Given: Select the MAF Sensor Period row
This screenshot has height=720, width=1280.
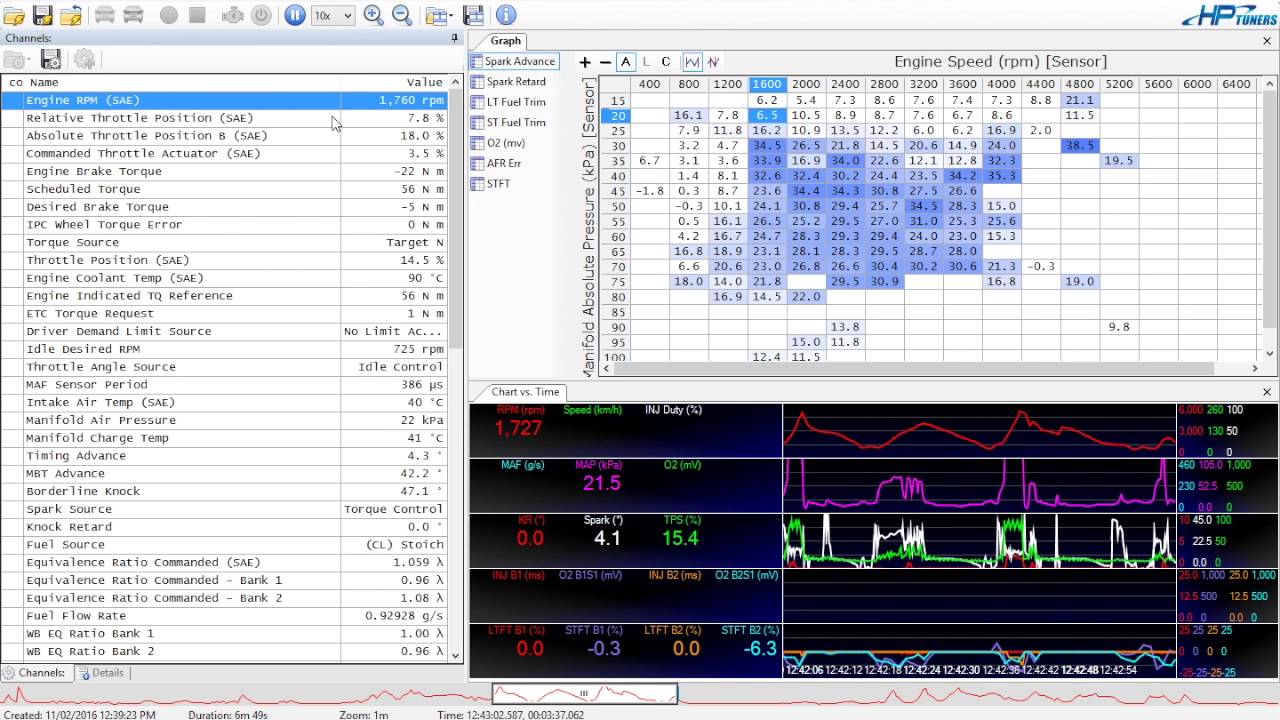Looking at the screenshot, I should tap(225, 385).
